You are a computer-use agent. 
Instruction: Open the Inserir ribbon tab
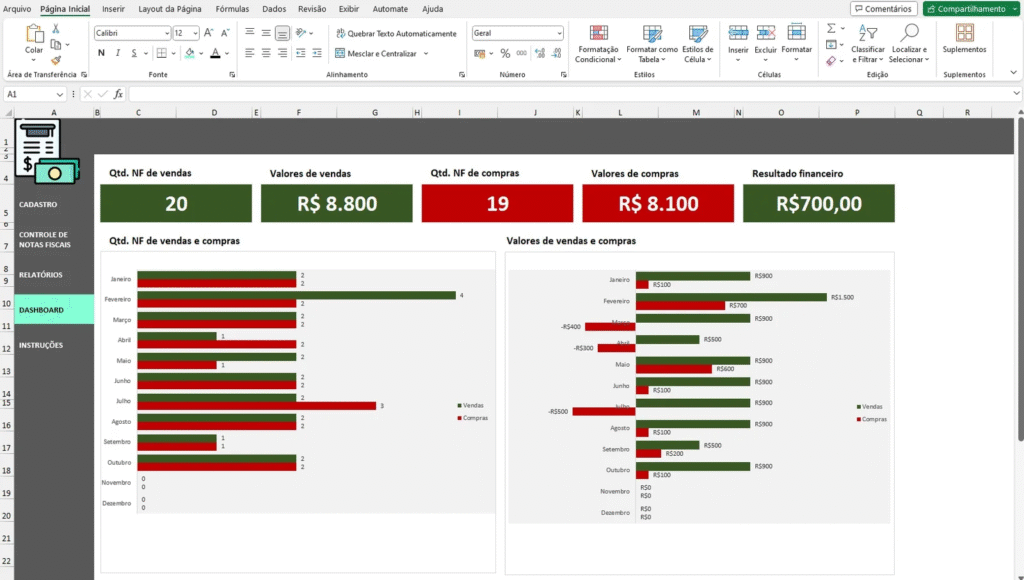(113, 9)
